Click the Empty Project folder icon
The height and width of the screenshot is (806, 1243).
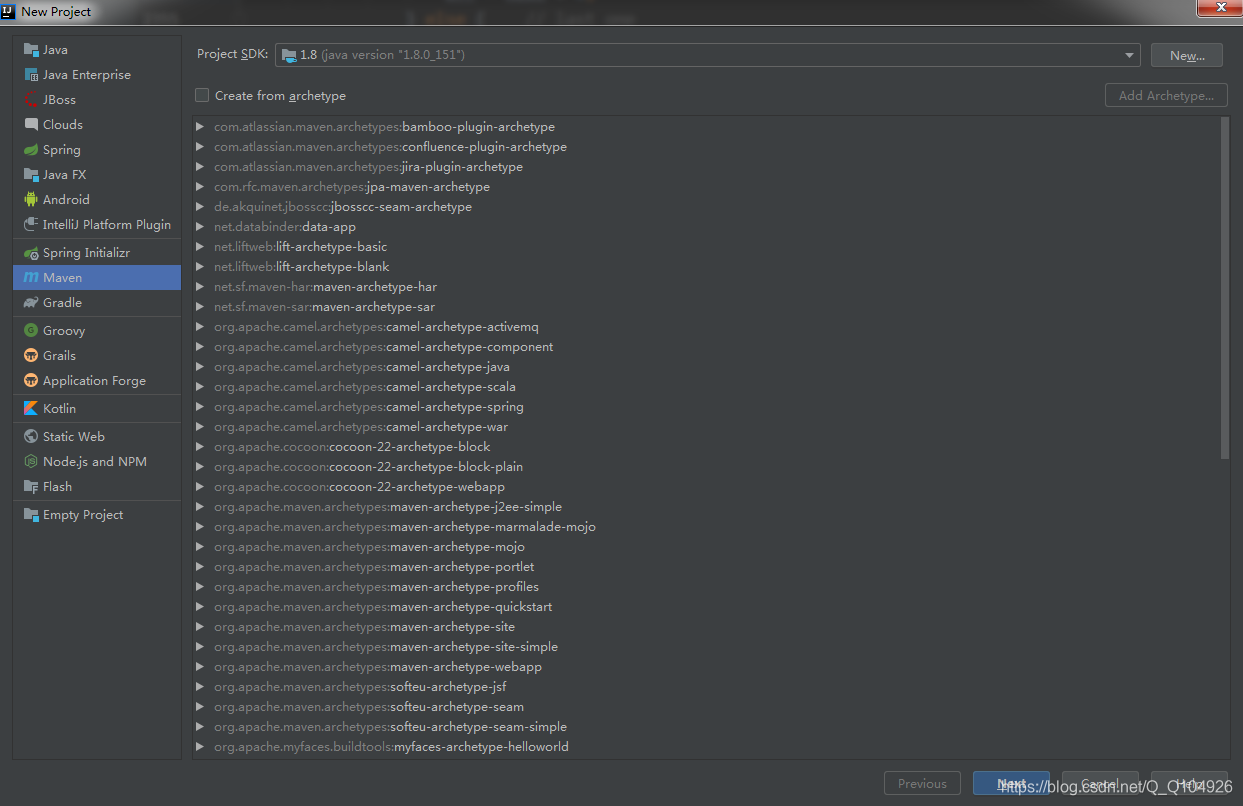(x=31, y=515)
